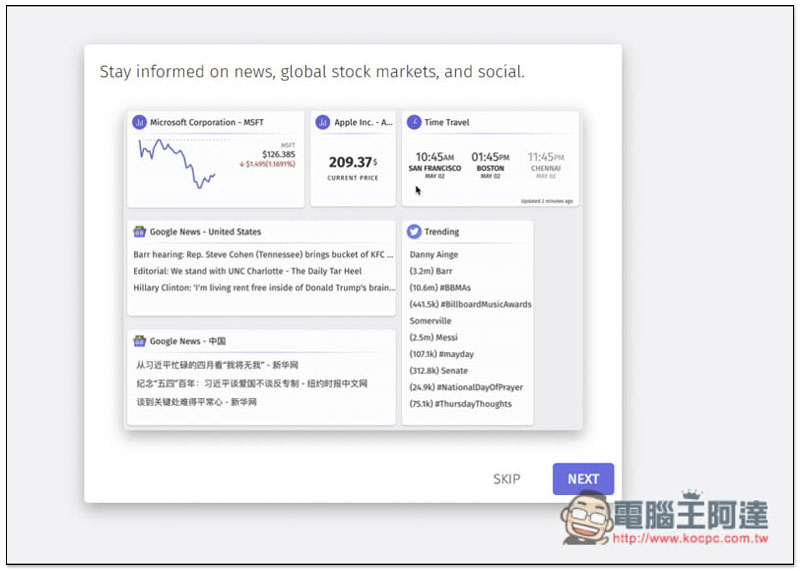Click the Microsoft Corporation stock chart icon
The width and height of the screenshot is (800, 571).
139,122
